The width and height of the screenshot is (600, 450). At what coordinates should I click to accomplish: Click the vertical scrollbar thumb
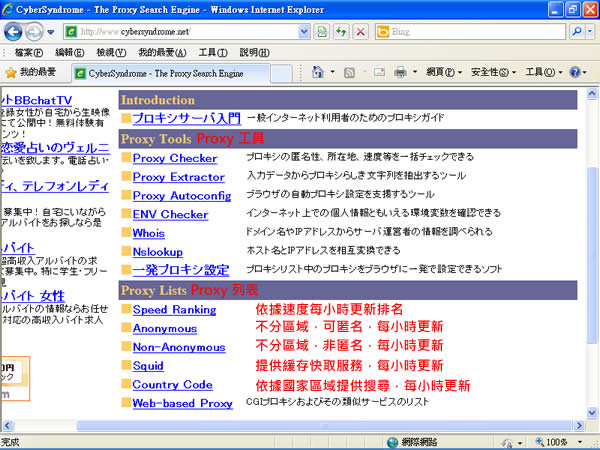pos(592,254)
